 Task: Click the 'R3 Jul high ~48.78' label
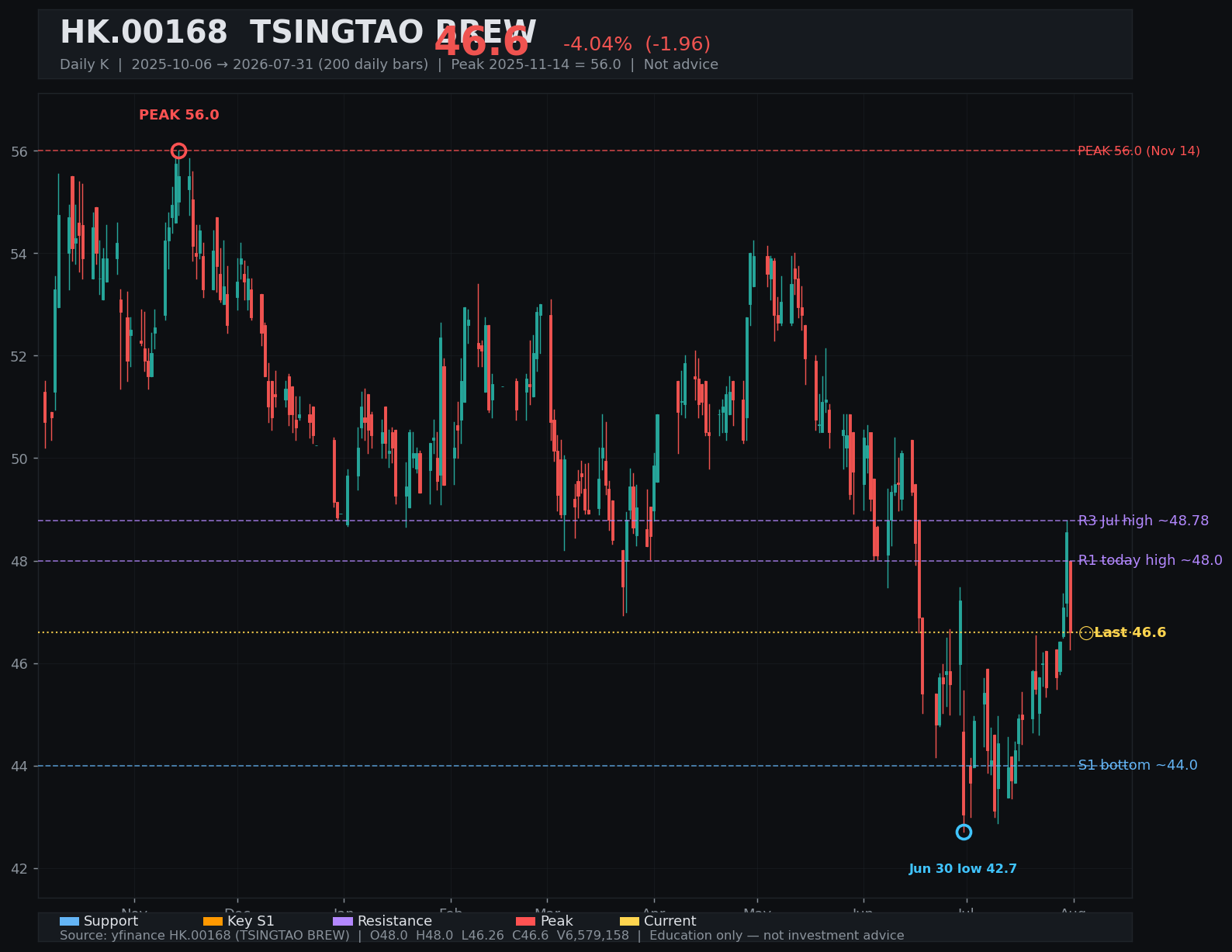coord(1144,521)
